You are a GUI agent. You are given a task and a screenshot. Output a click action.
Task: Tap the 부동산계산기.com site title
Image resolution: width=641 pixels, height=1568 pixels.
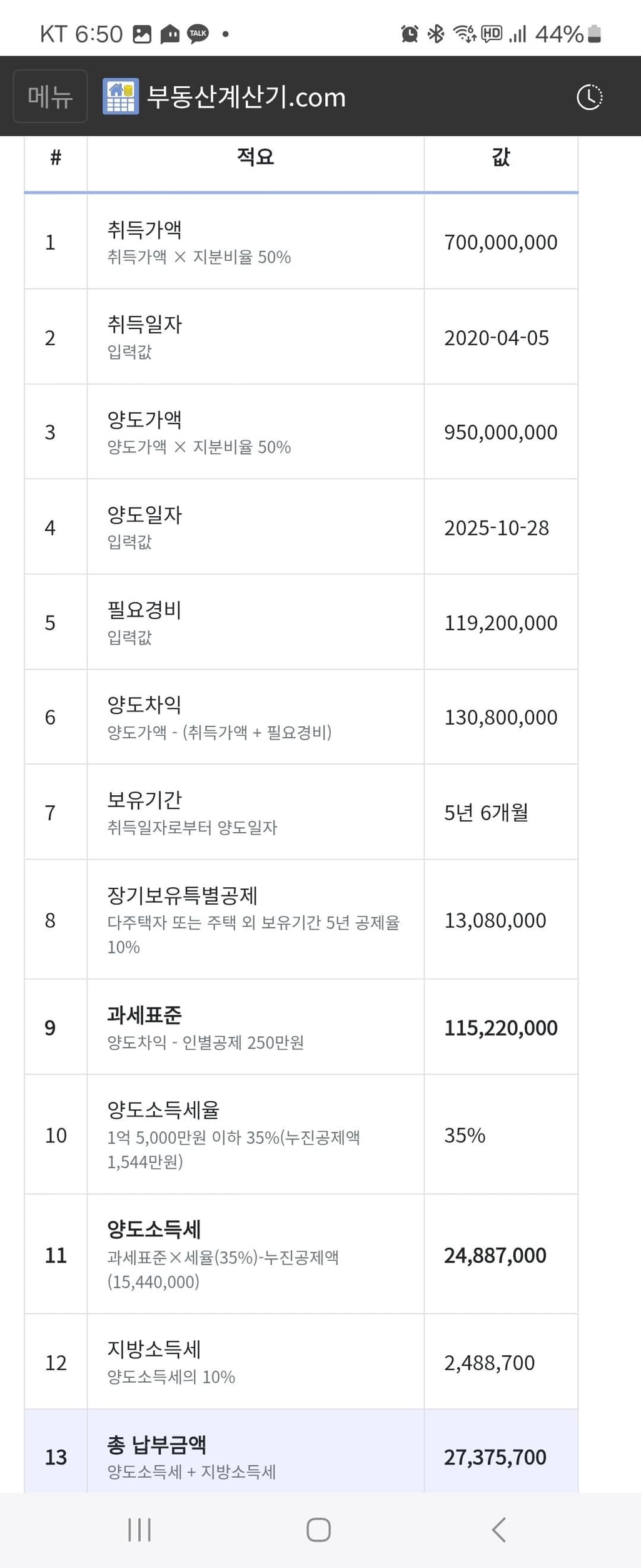(x=246, y=97)
